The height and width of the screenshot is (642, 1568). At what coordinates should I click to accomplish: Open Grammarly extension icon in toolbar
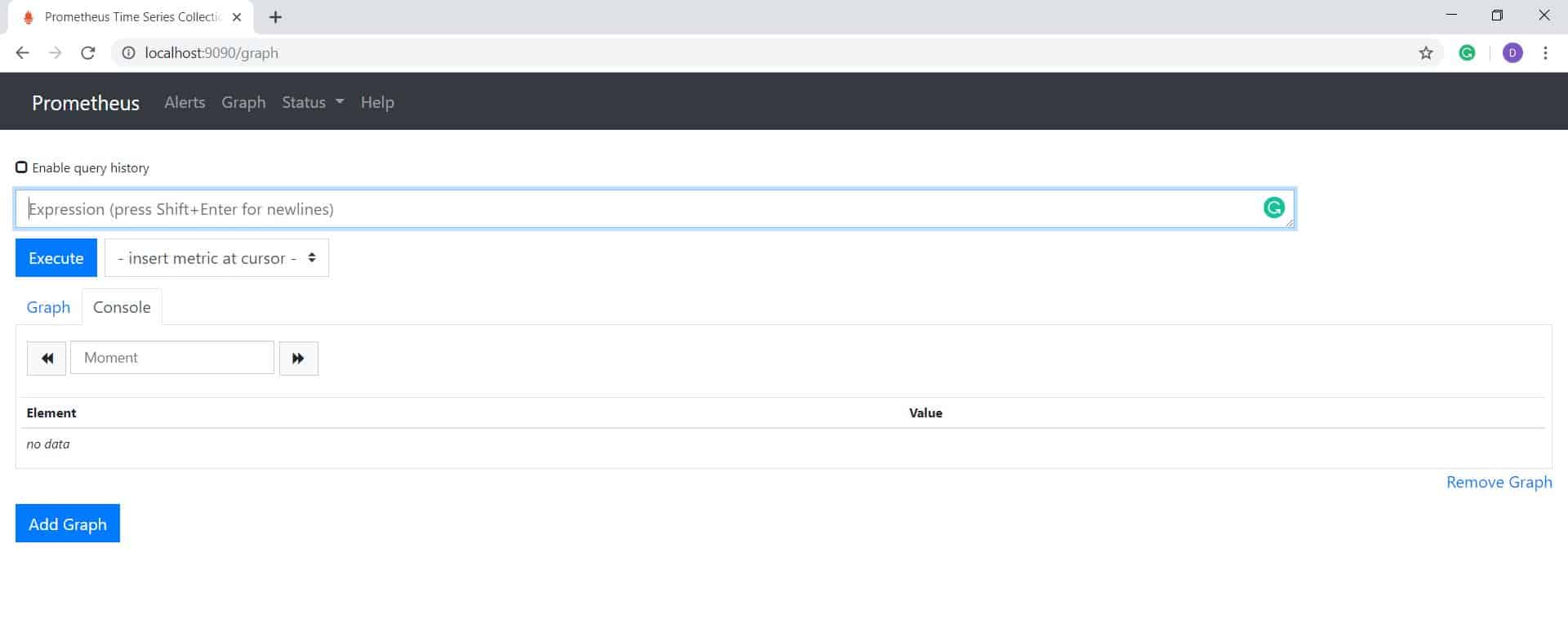(x=1468, y=53)
